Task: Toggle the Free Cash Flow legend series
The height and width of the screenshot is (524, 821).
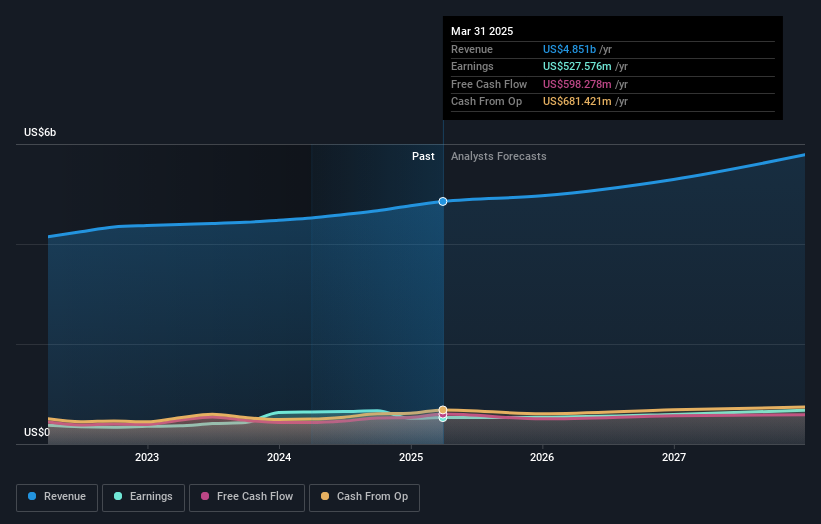Action: (247, 497)
